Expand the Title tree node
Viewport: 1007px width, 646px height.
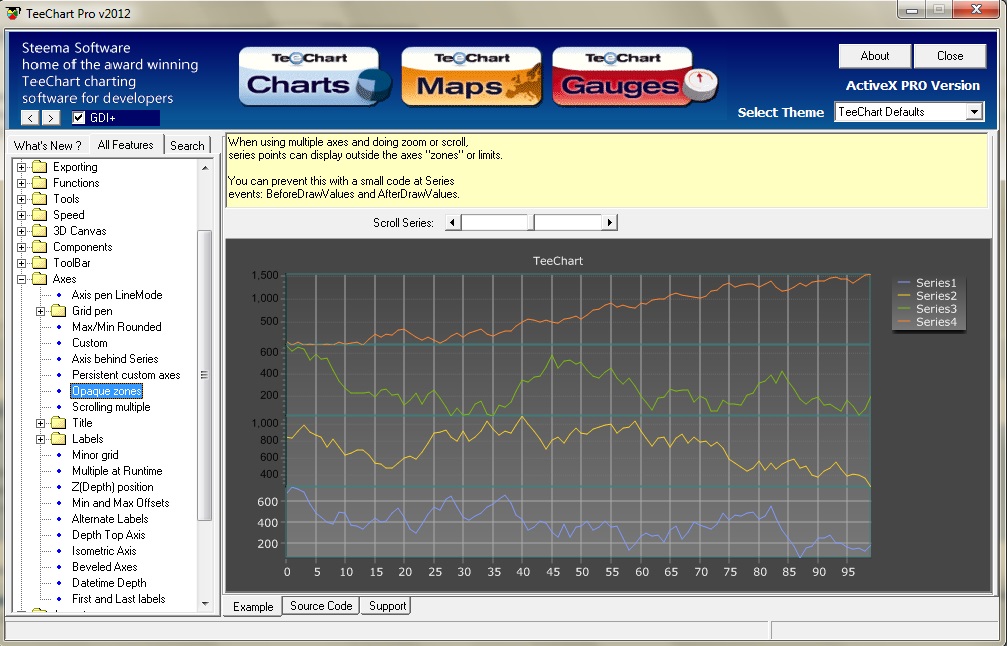coord(40,423)
